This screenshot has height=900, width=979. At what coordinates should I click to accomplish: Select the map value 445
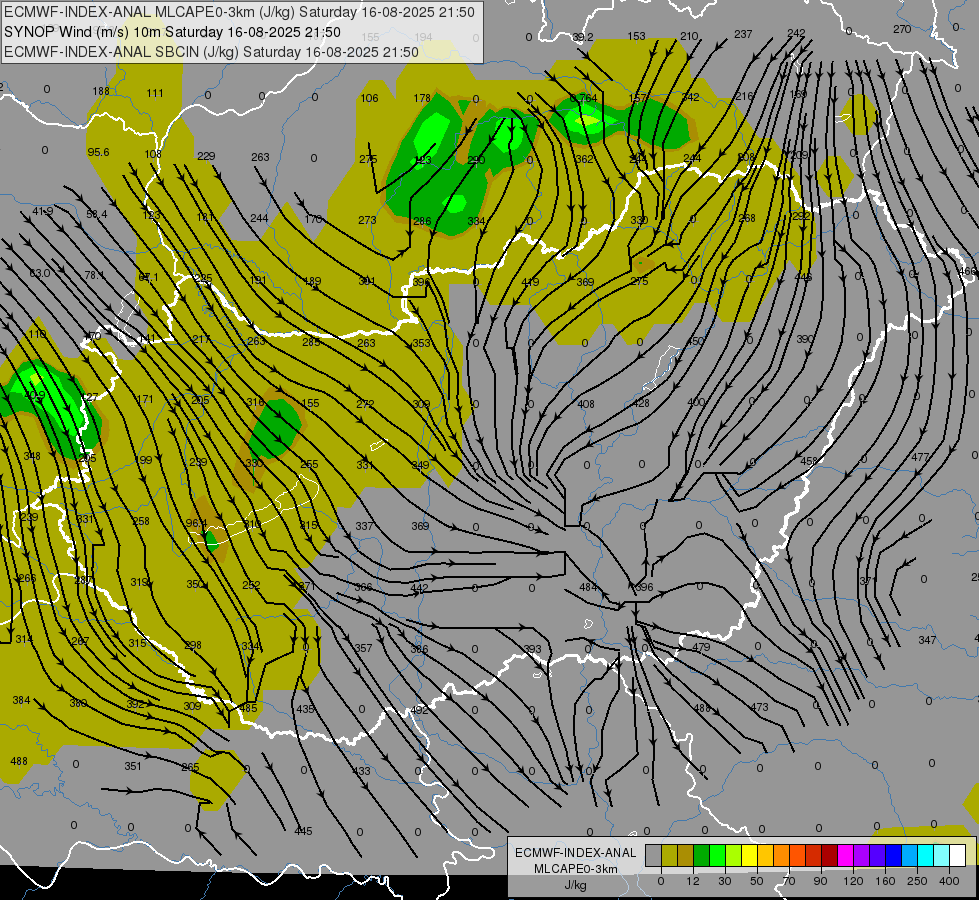(x=303, y=831)
